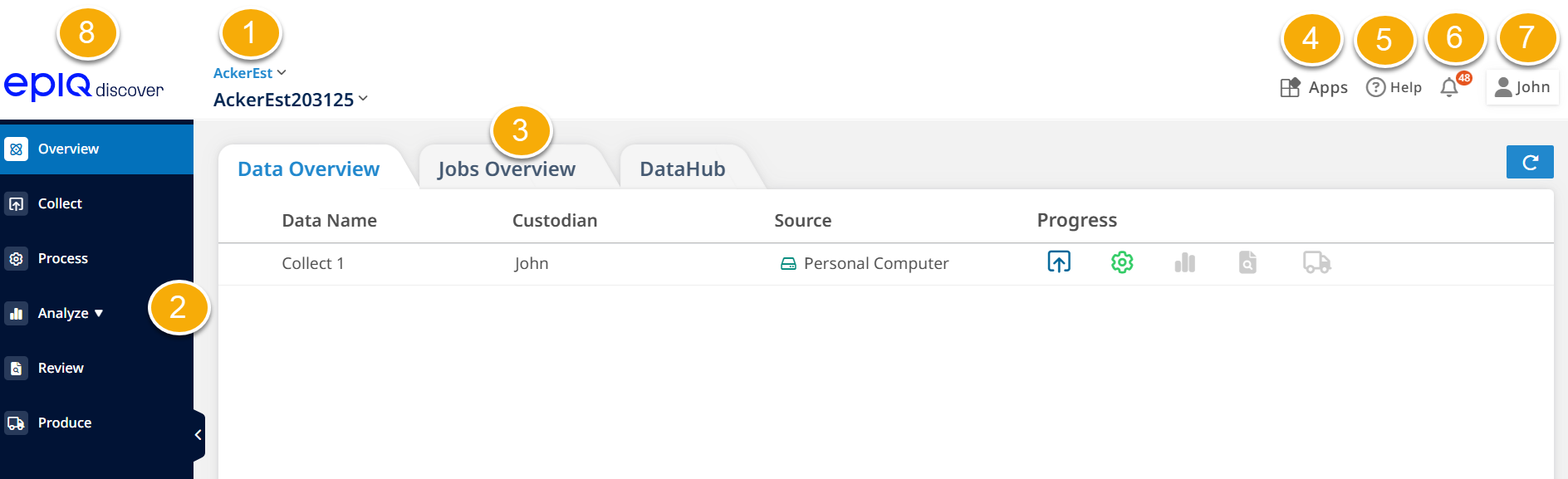Open the Produce section in sidebar
The height and width of the screenshot is (479, 1568).
coord(65,423)
